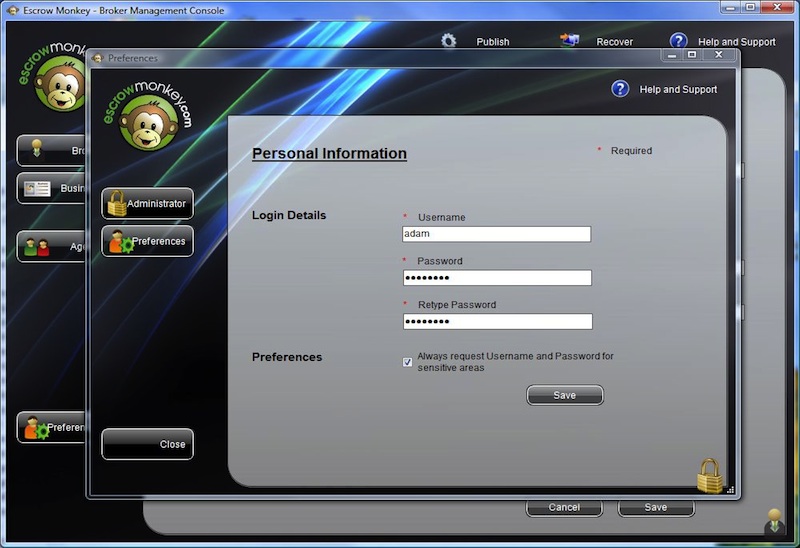Click the padlock icon on Administrator button
The image size is (800, 548).
point(116,203)
